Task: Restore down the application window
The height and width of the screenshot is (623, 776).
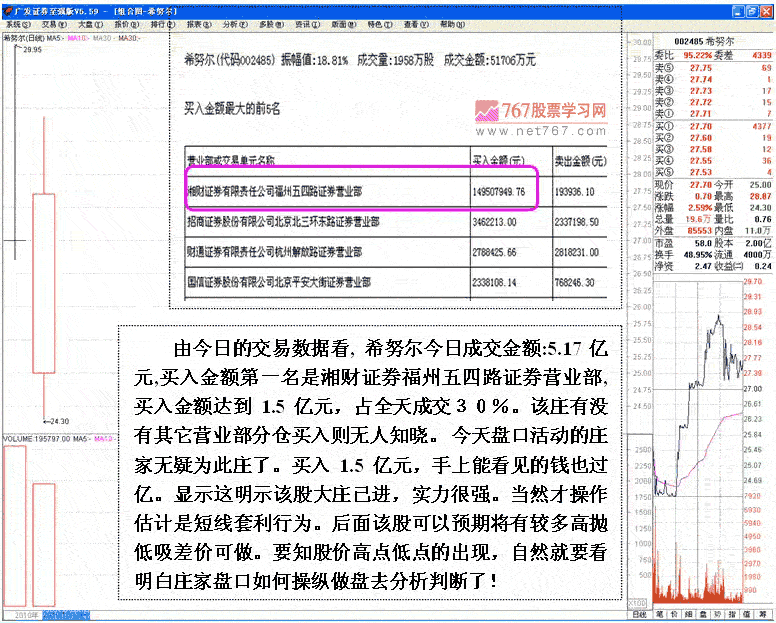Action: point(752,9)
